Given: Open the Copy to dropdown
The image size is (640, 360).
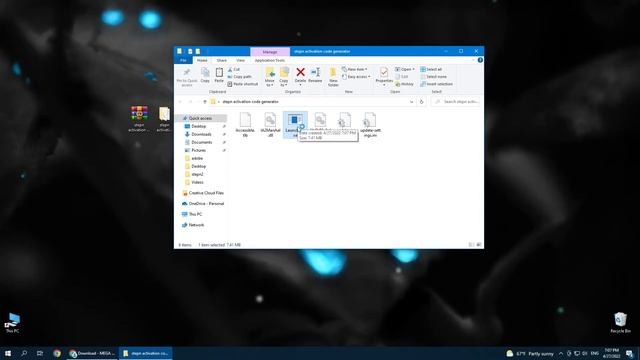Looking at the screenshot, I should (284, 77).
